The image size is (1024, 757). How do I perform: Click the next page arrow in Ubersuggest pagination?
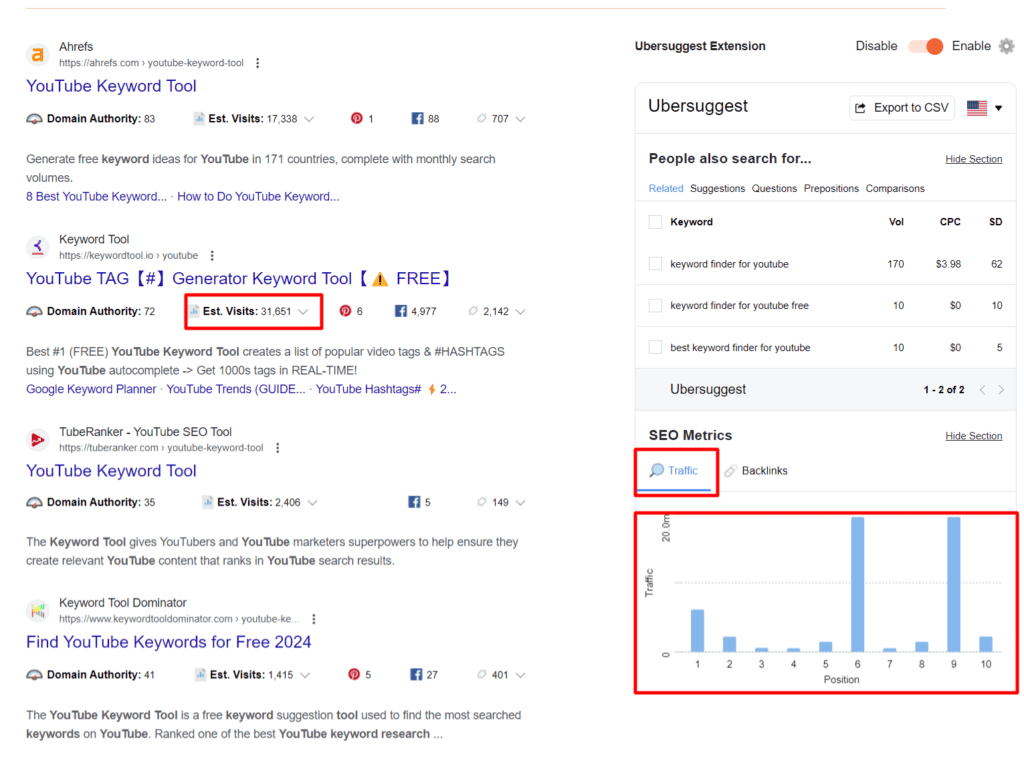(1000, 391)
